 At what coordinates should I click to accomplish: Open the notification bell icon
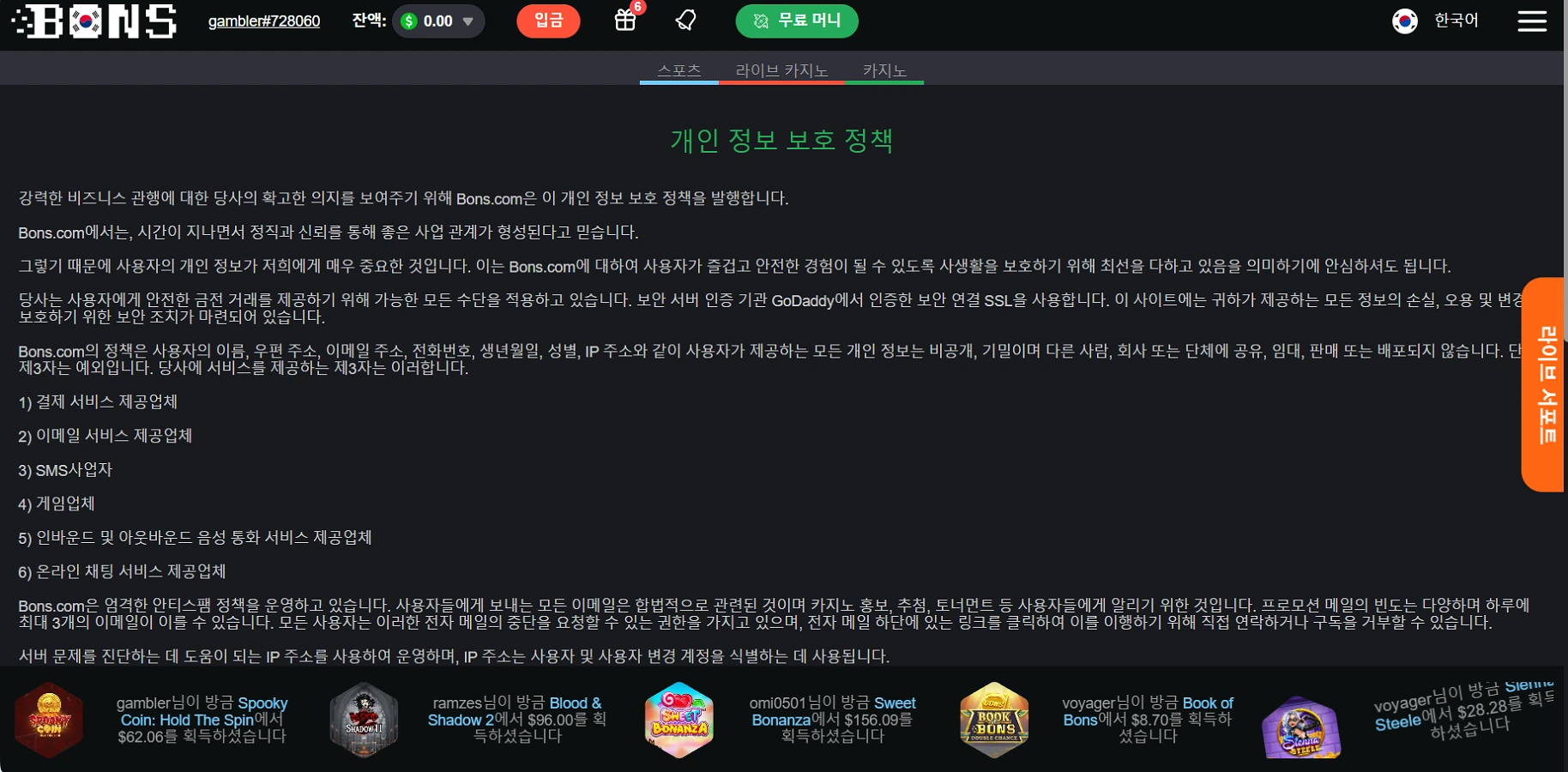685,21
